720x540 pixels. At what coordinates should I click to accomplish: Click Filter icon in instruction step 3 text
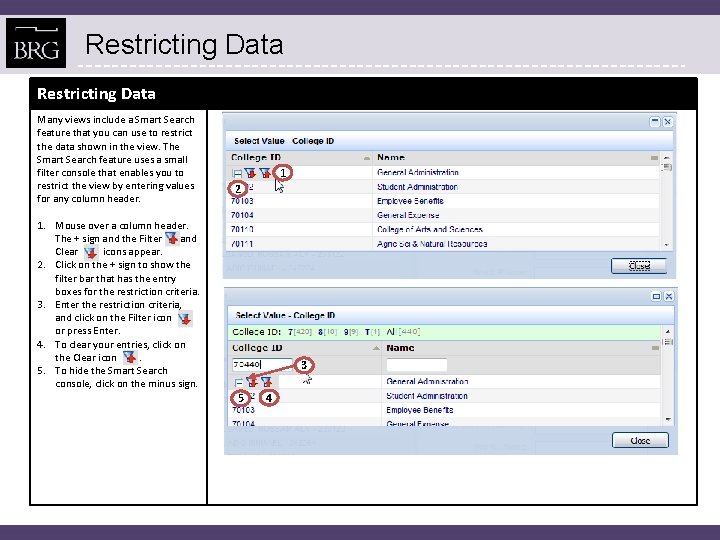pos(185,318)
